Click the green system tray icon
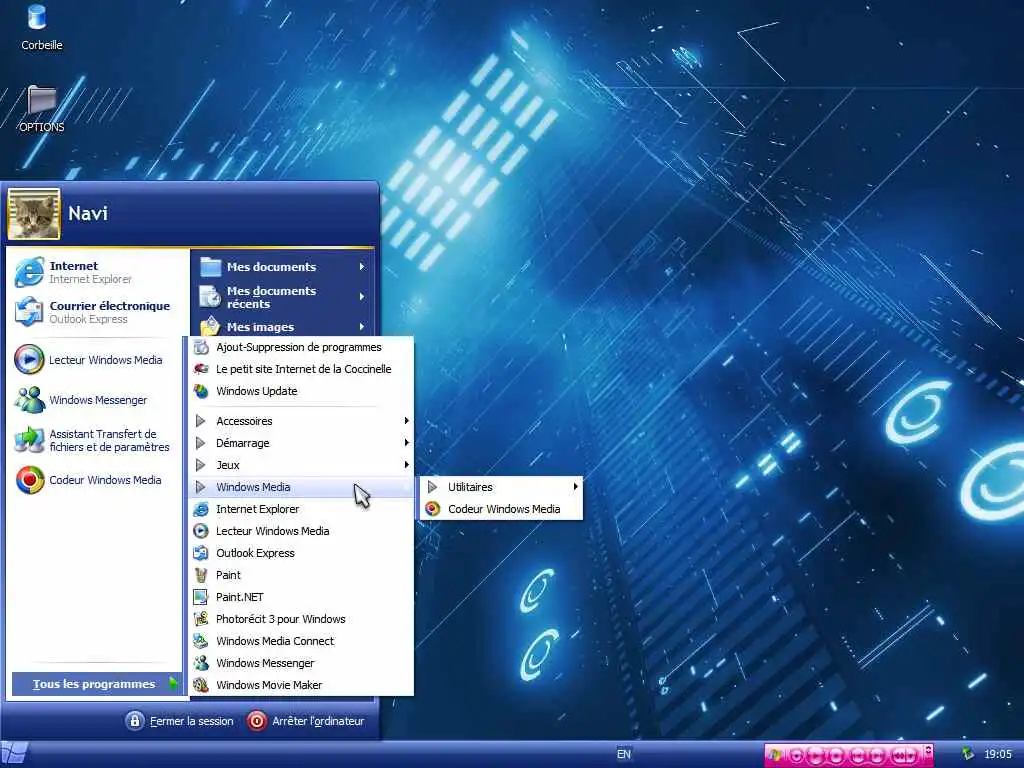The height and width of the screenshot is (768, 1024). coord(968,754)
